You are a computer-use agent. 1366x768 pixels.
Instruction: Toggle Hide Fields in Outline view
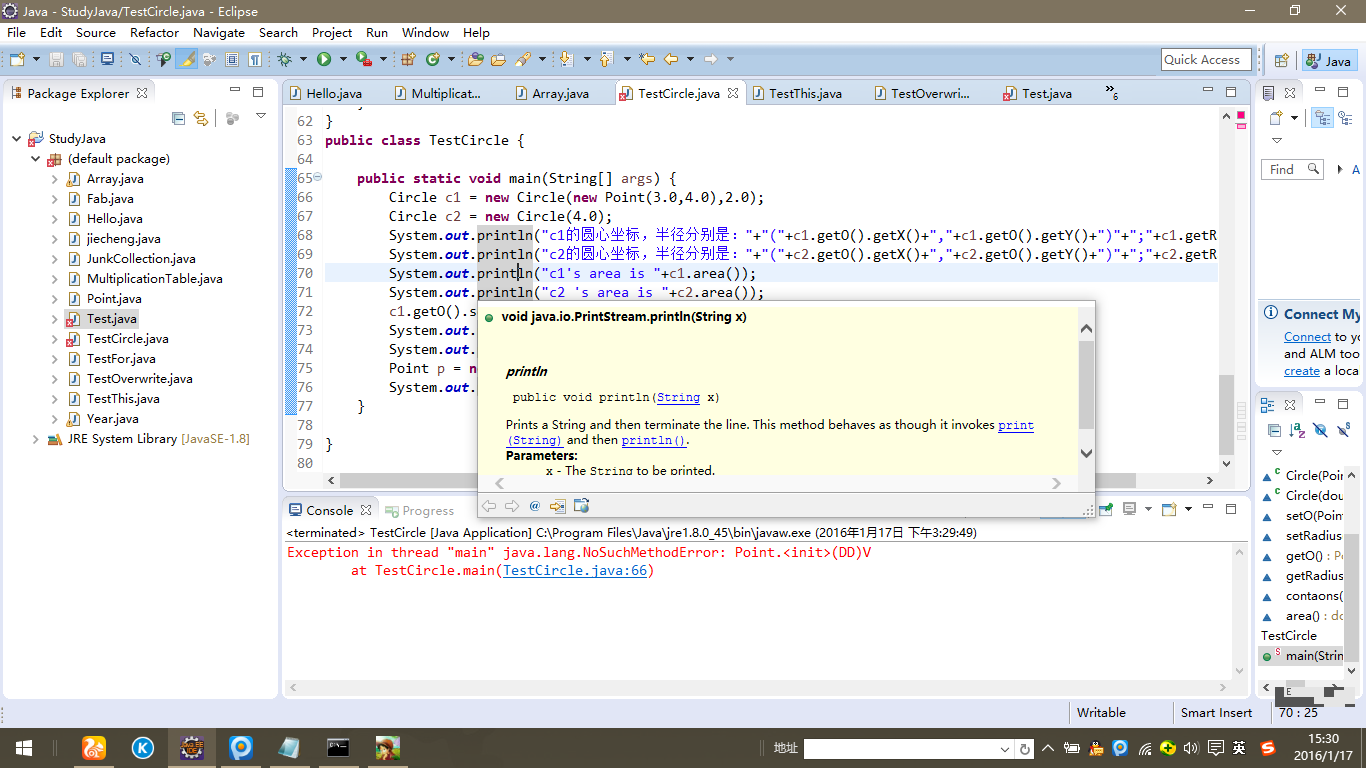click(x=1320, y=430)
